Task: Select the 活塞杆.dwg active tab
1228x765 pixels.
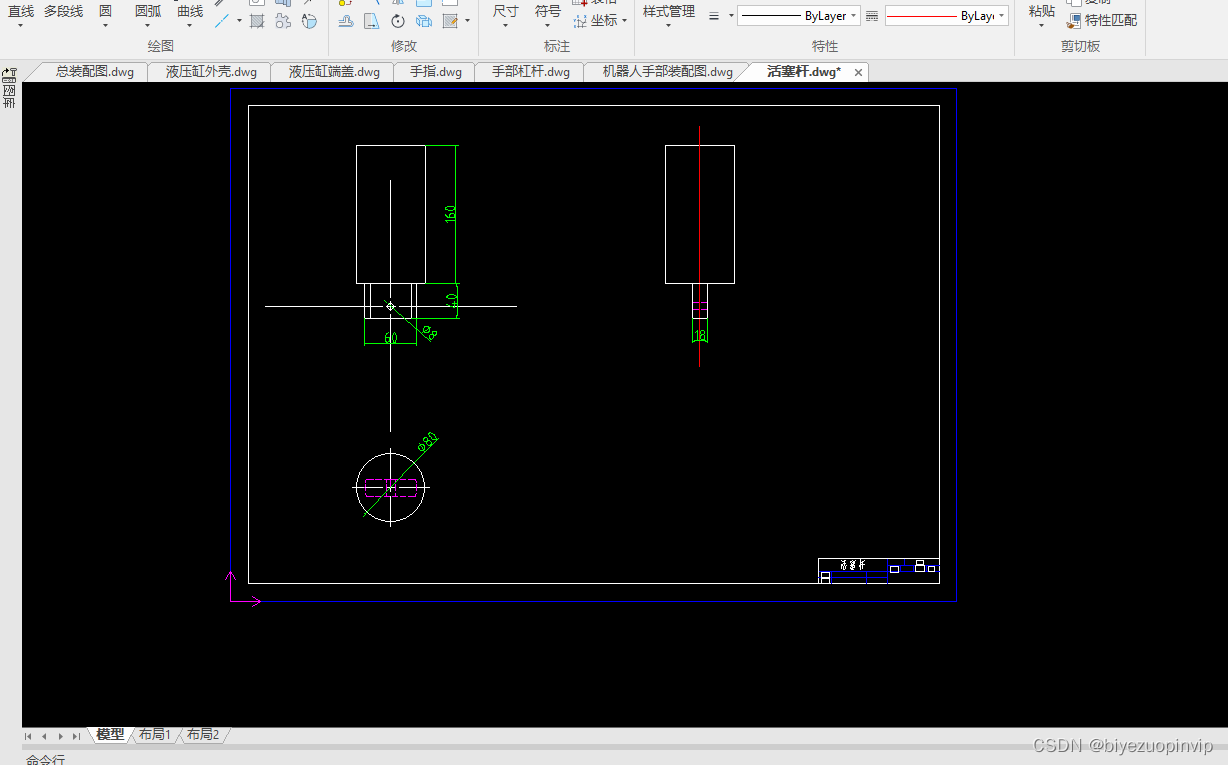Action: coord(803,72)
